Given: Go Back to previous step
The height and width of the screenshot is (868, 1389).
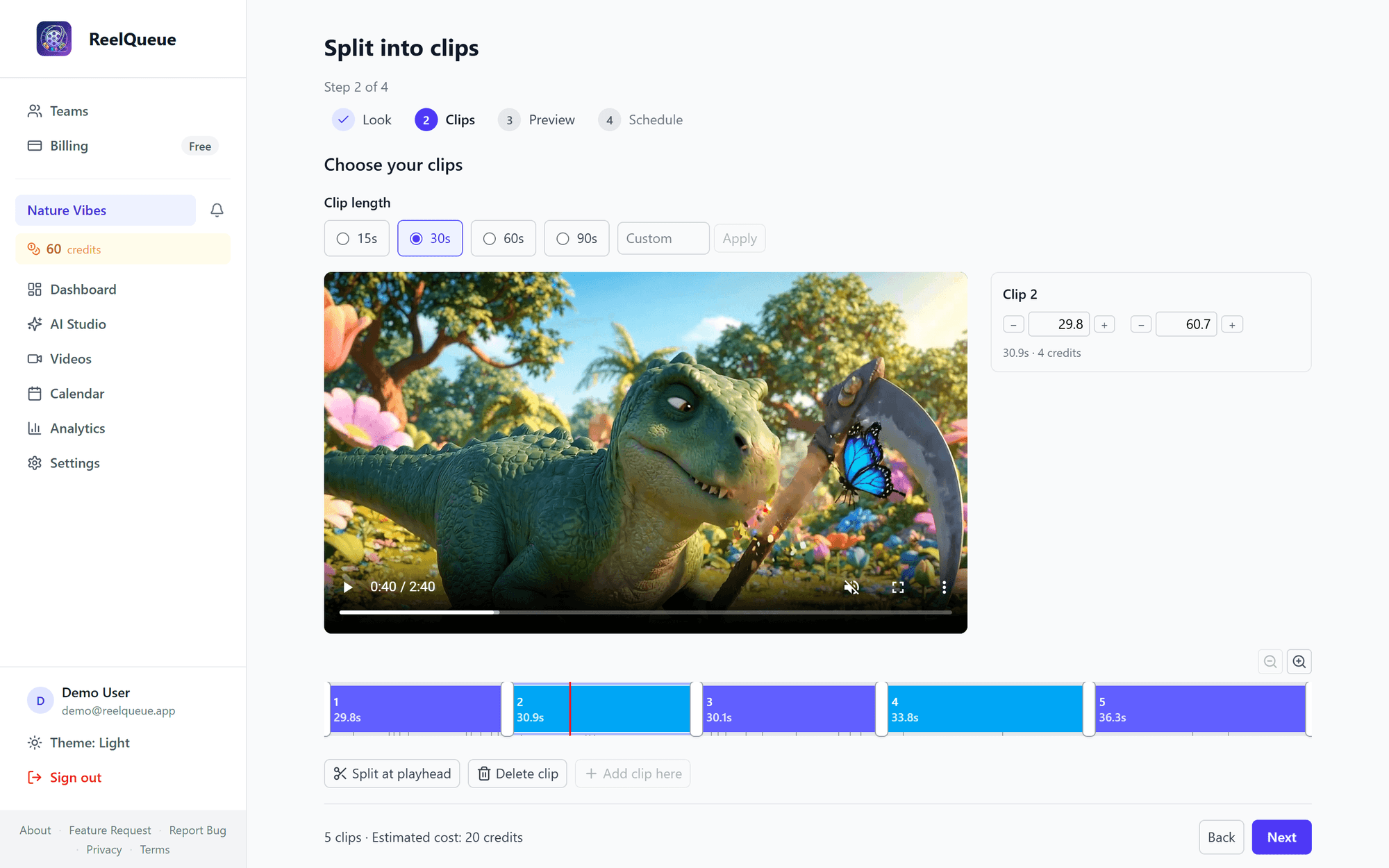Looking at the screenshot, I should point(1221,837).
